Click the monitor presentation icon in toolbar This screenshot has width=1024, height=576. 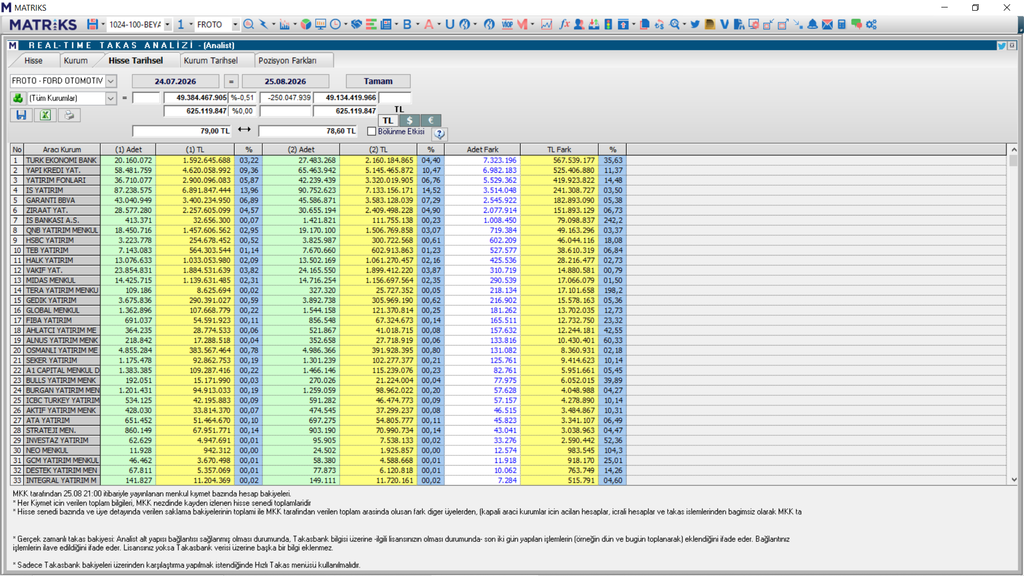[x=320, y=24]
